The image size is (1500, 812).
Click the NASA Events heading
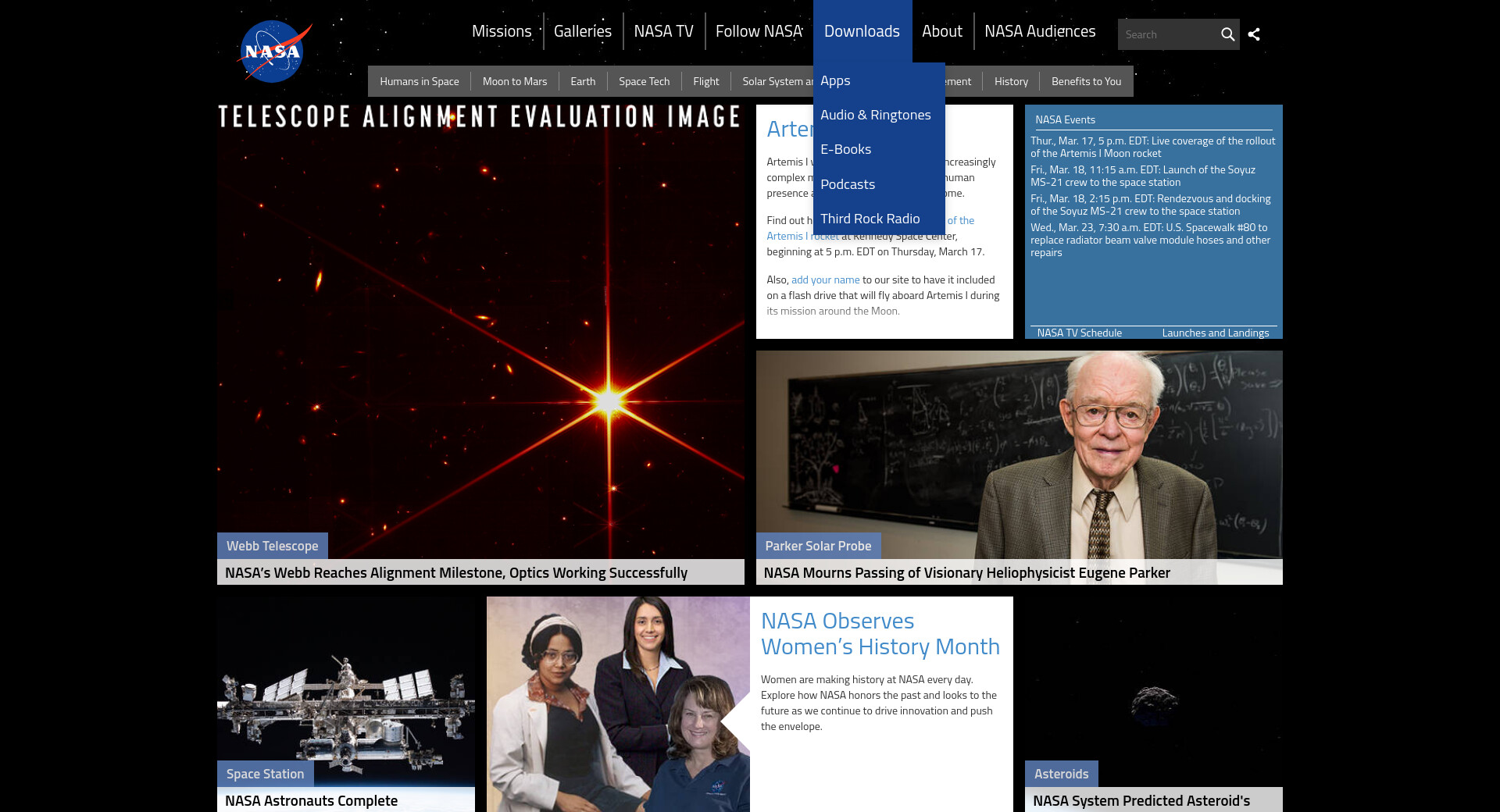point(1066,119)
